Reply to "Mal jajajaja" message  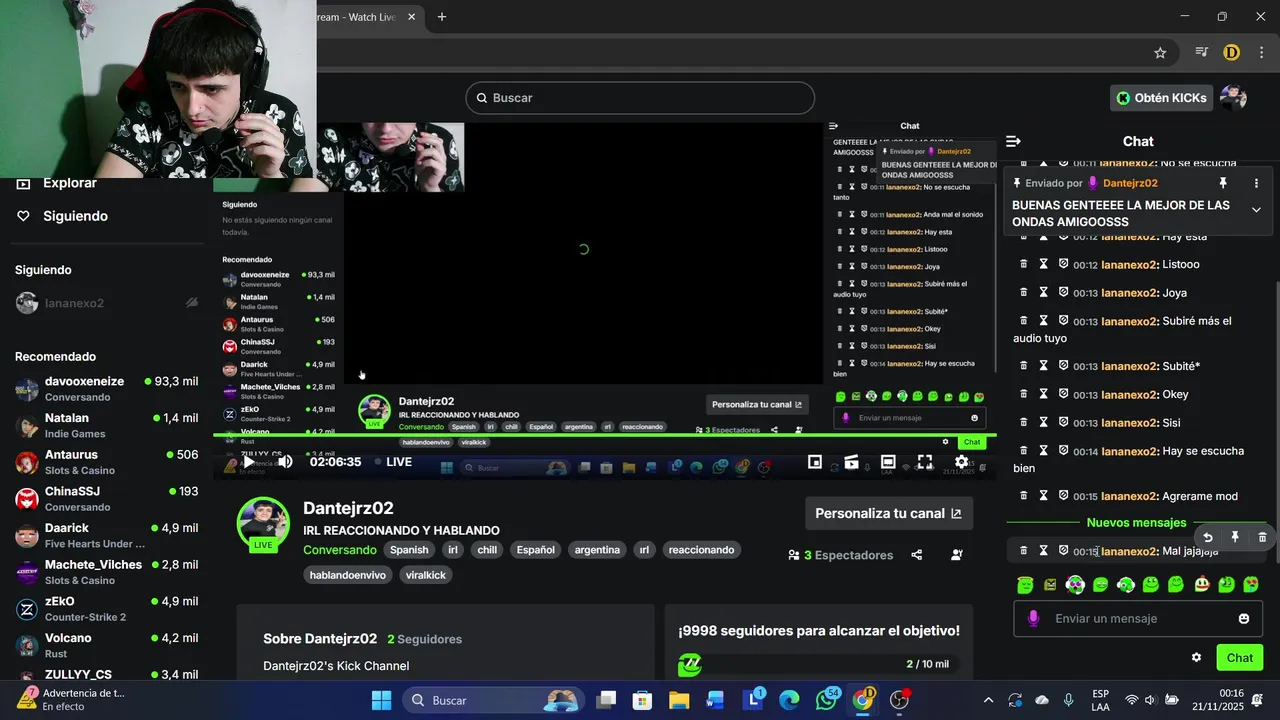tap(1208, 537)
